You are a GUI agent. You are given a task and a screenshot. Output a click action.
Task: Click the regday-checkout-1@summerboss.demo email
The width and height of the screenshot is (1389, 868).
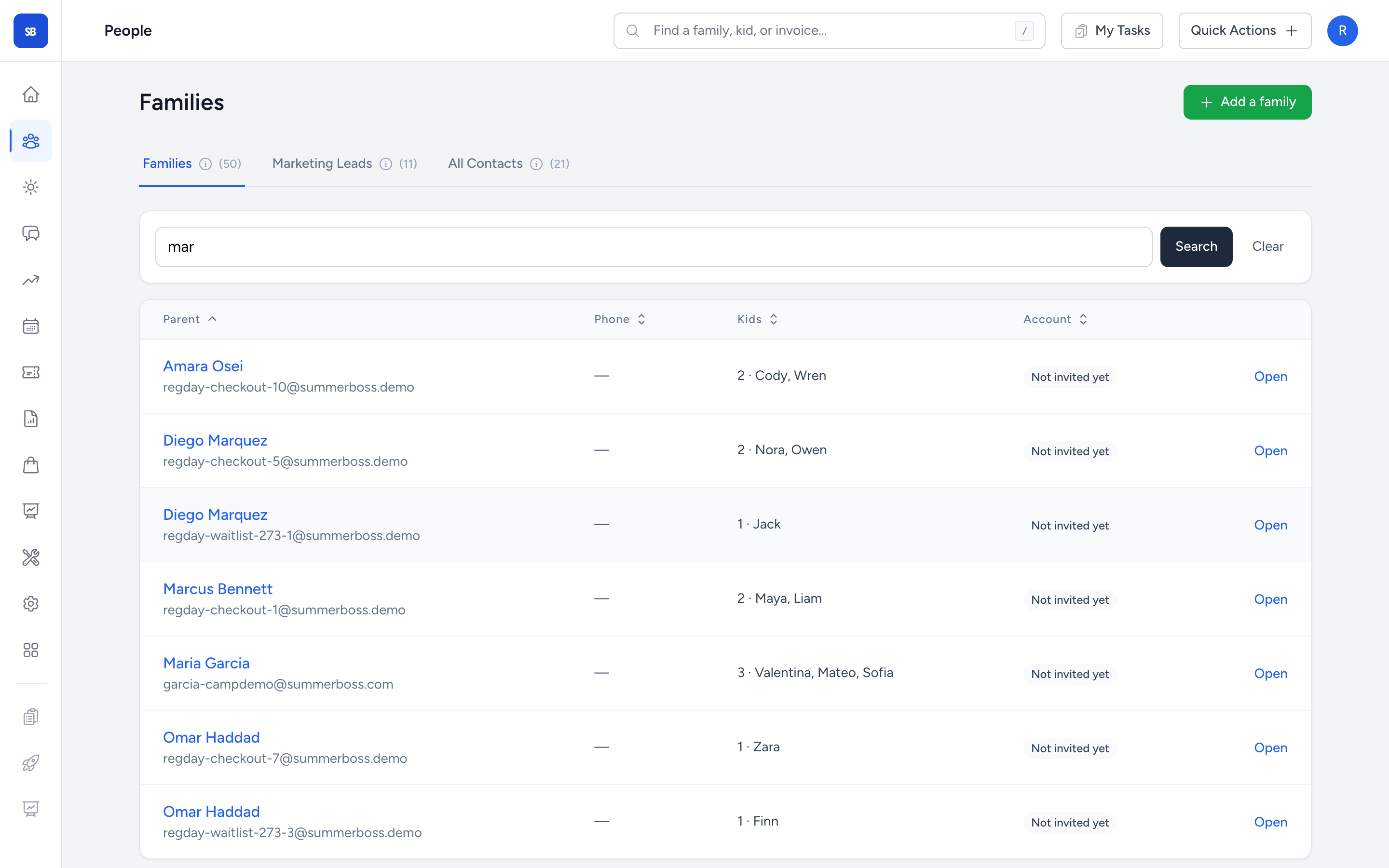coord(284,610)
